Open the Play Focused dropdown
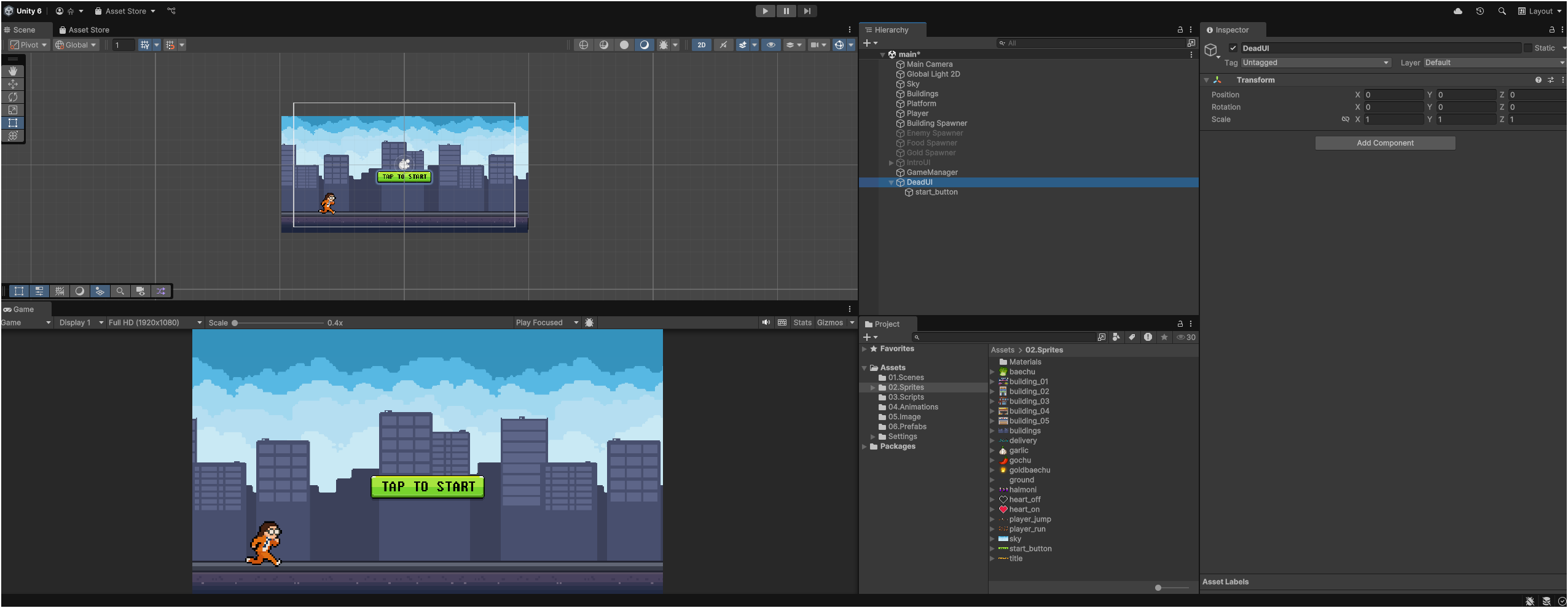Viewport: 1568px width, 608px height. tap(547, 322)
